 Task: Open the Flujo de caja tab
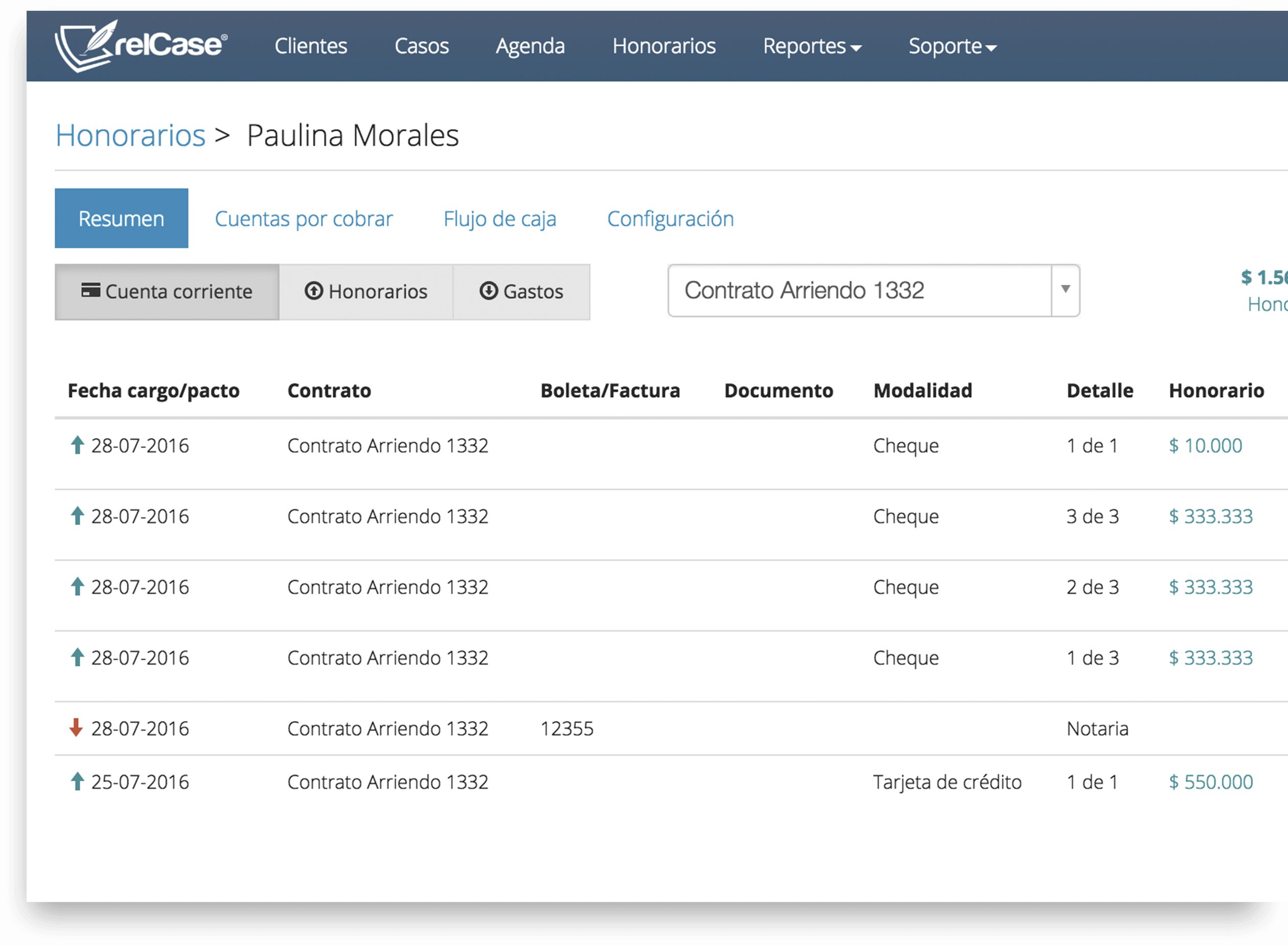[500, 218]
